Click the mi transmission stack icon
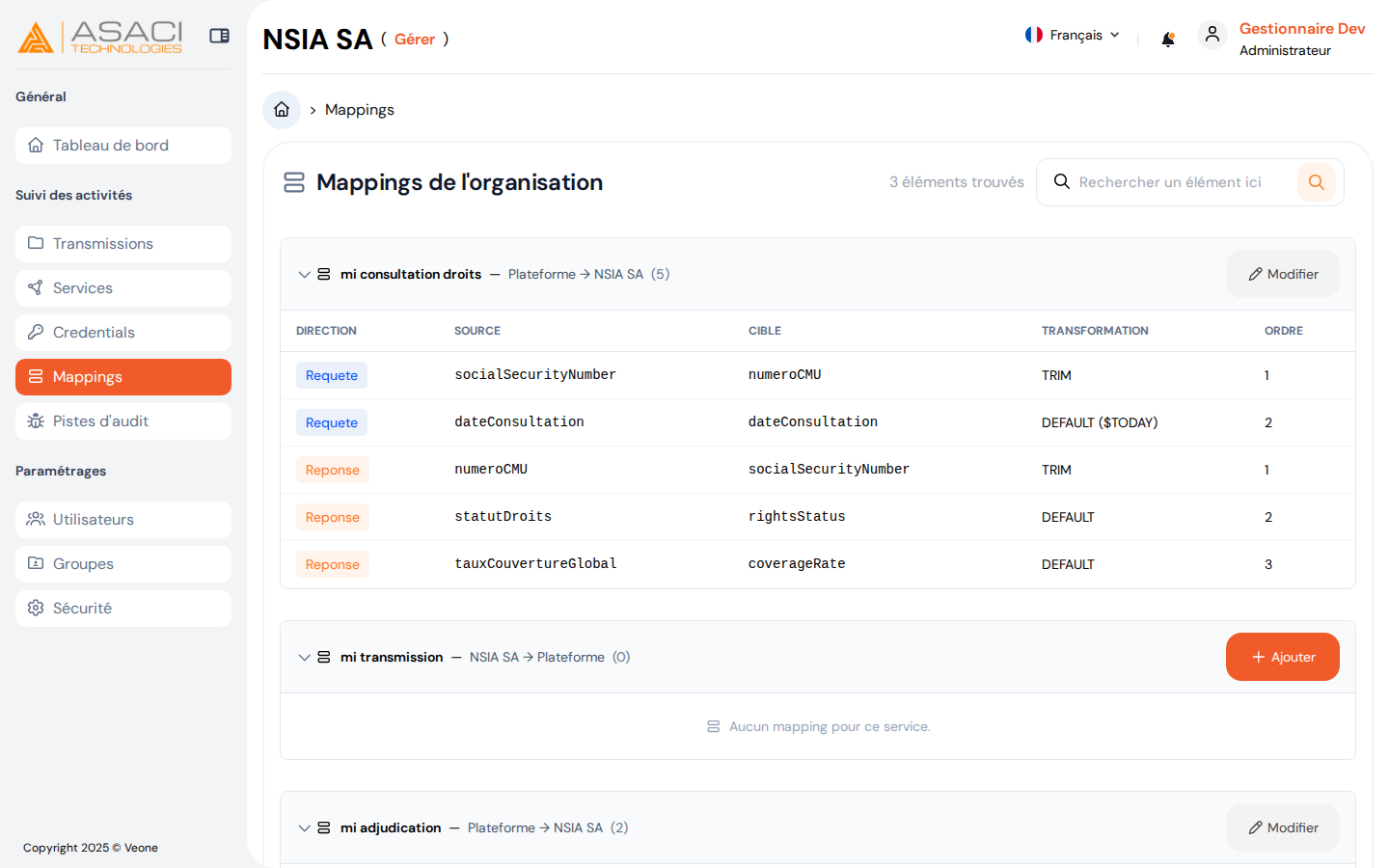The height and width of the screenshot is (868, 1389). [x=324, y=658]
